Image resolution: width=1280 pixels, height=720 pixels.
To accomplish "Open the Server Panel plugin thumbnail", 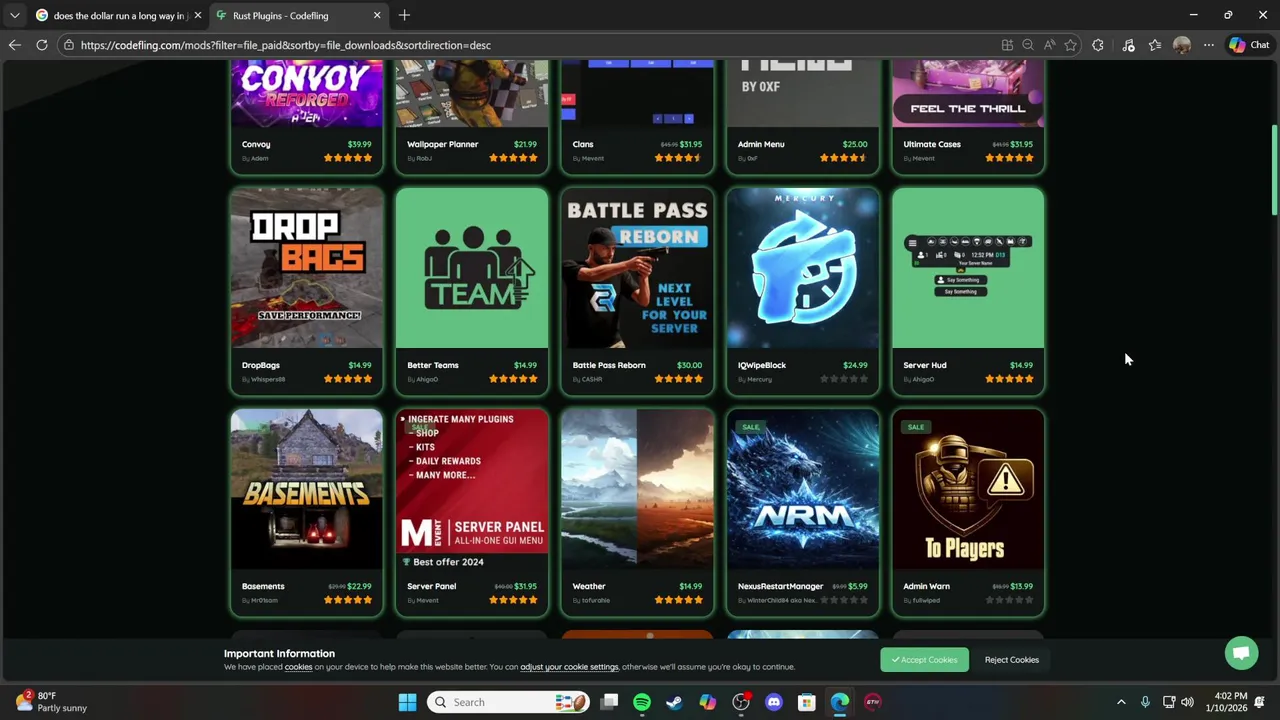I will (472, 489).
